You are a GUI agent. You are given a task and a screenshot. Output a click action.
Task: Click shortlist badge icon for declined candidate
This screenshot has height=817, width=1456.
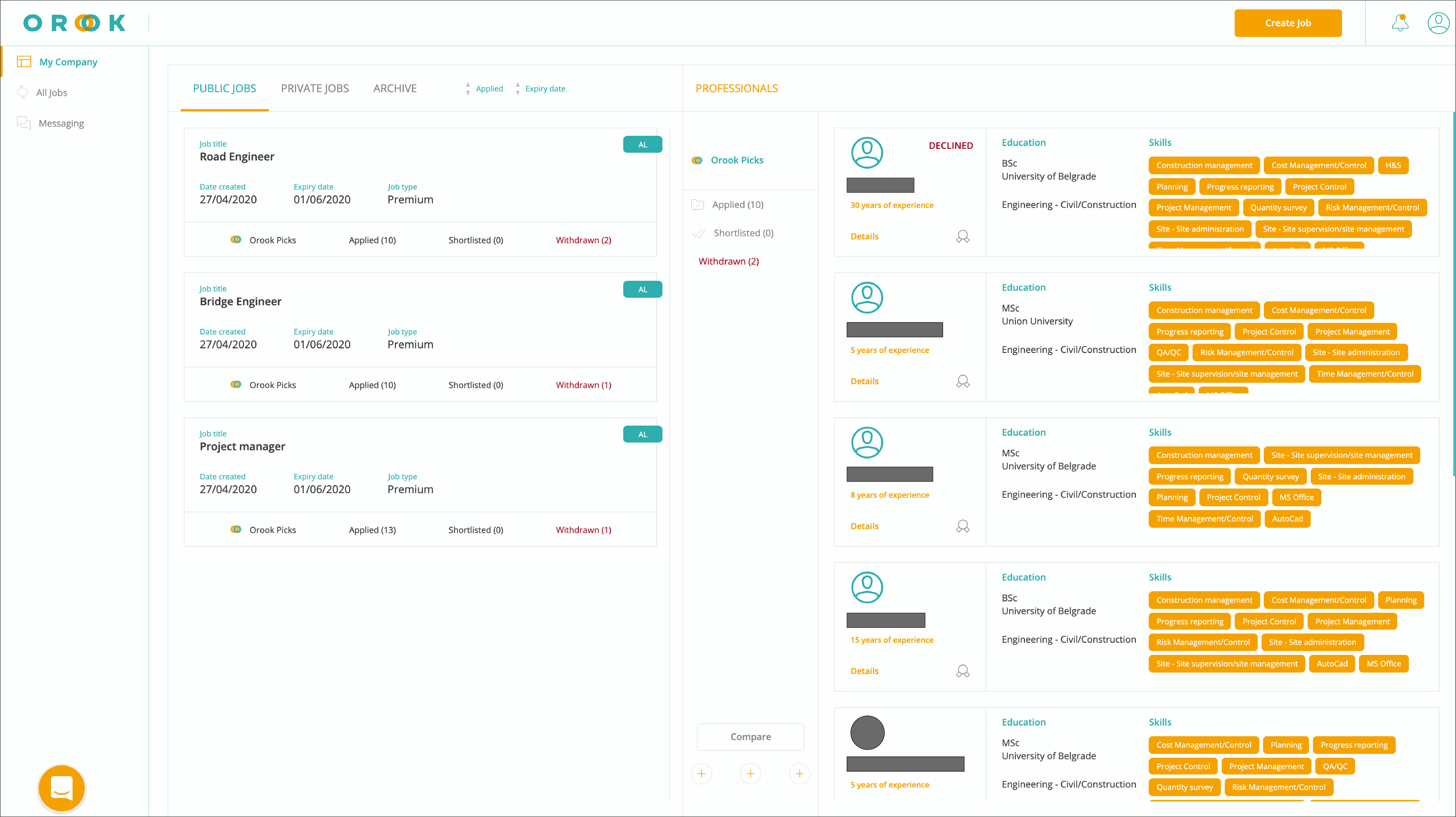(963, 237)
